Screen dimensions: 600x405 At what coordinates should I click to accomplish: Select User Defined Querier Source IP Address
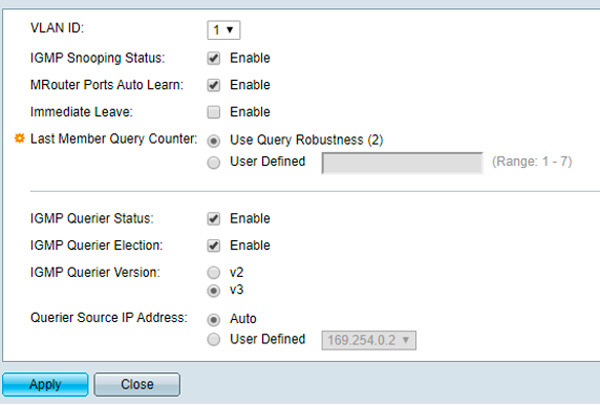(x=214, y=339)
